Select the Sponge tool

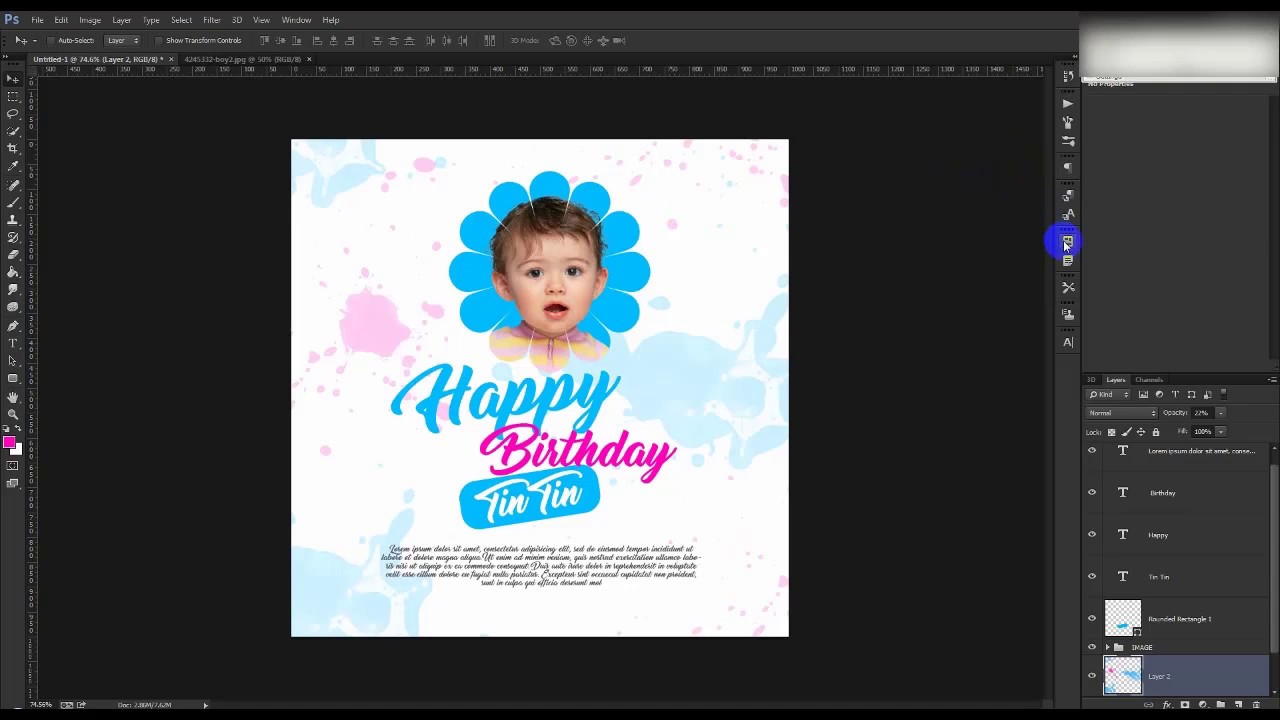click(13, 307)
